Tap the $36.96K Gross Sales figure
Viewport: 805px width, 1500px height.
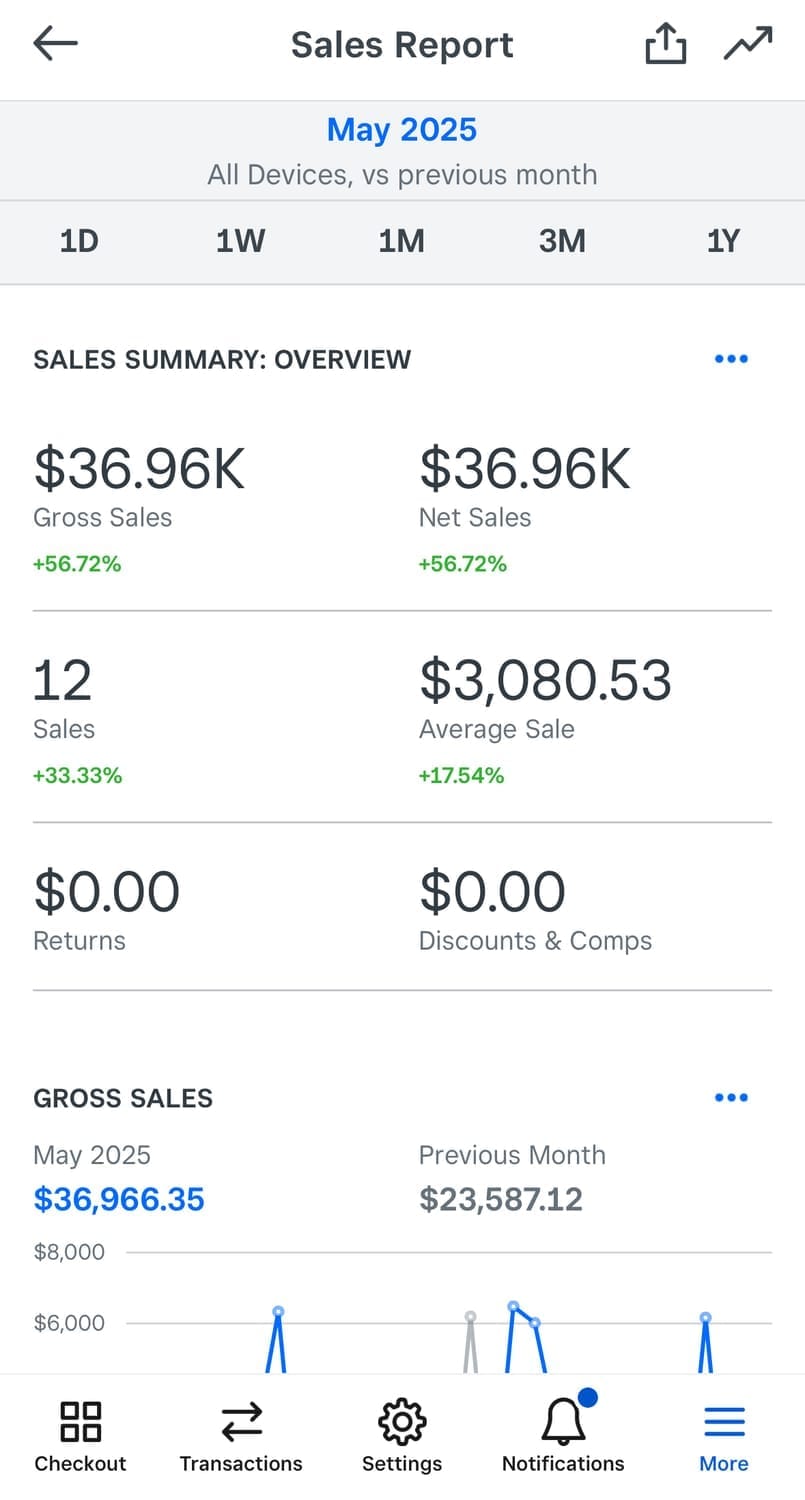pyautogui.click(x=139, y=469)
